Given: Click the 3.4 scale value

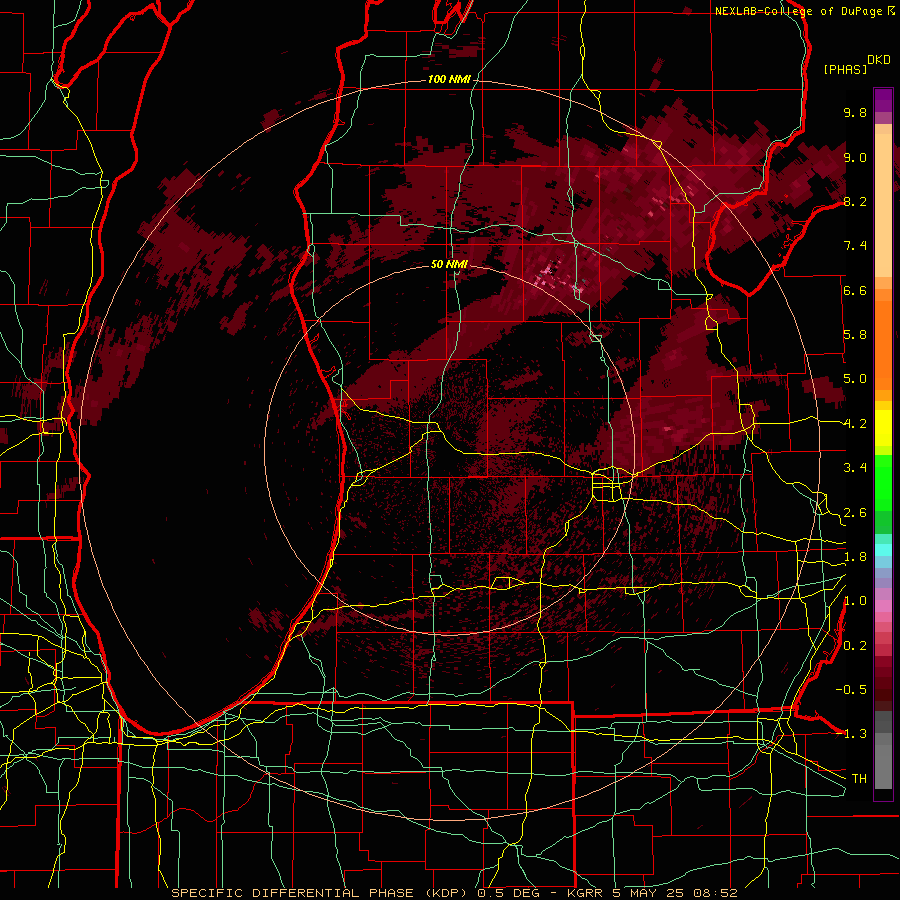Looking at the screenshot, I should tap(855, 468).
